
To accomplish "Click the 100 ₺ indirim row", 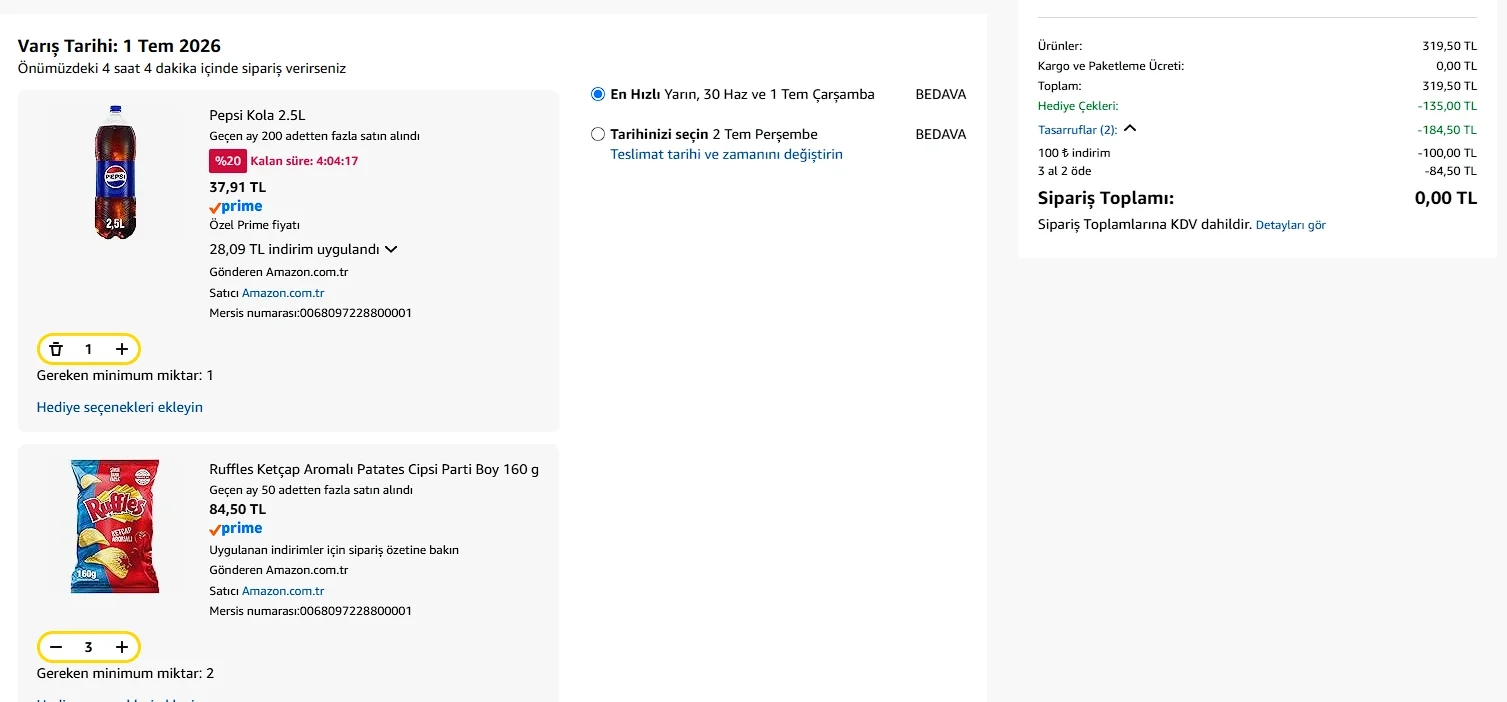I will coord(1257,153).
